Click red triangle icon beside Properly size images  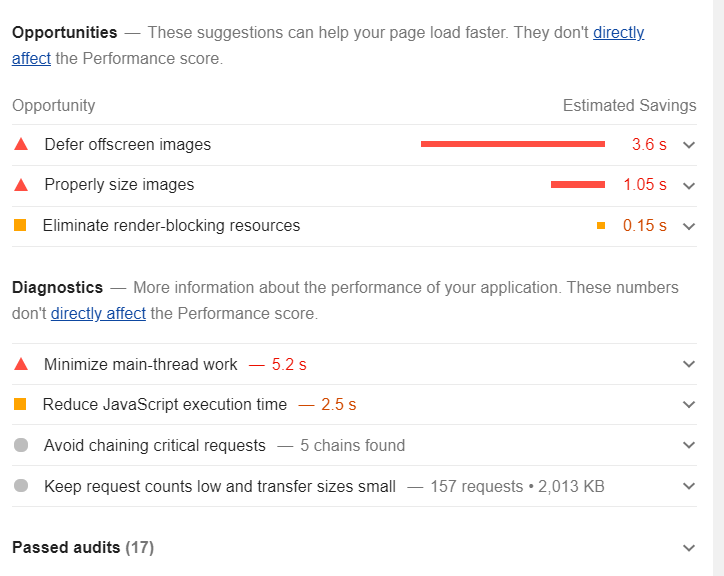pos(21,185)
